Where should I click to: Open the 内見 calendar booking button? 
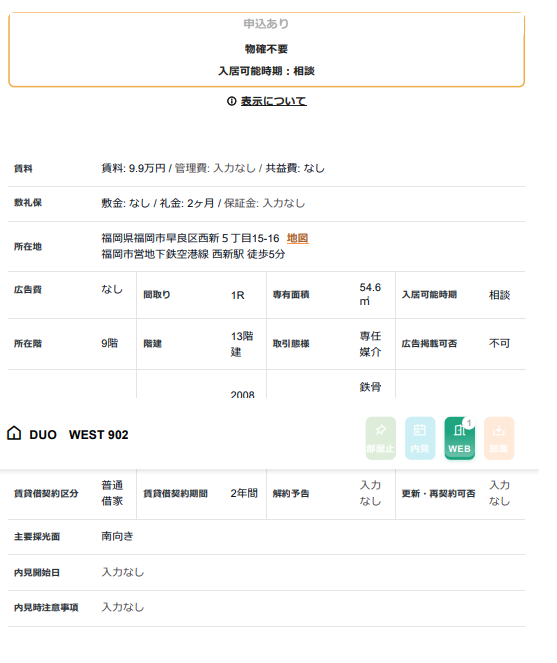click(x=420, y=438)
